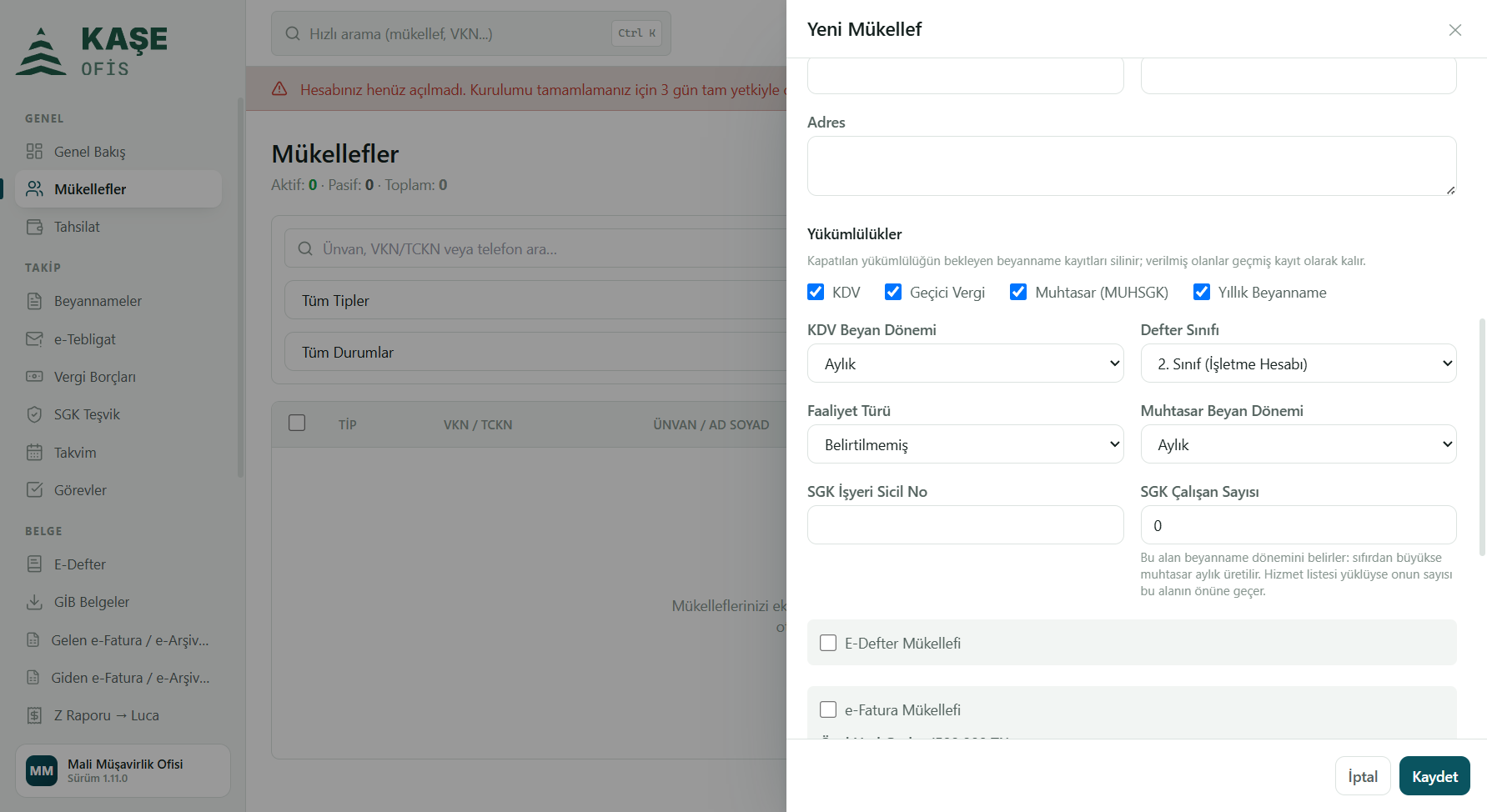Open Z Raporu → Luca icon
Viewport: 1487px width, 812px height.
tap(34, 715)
